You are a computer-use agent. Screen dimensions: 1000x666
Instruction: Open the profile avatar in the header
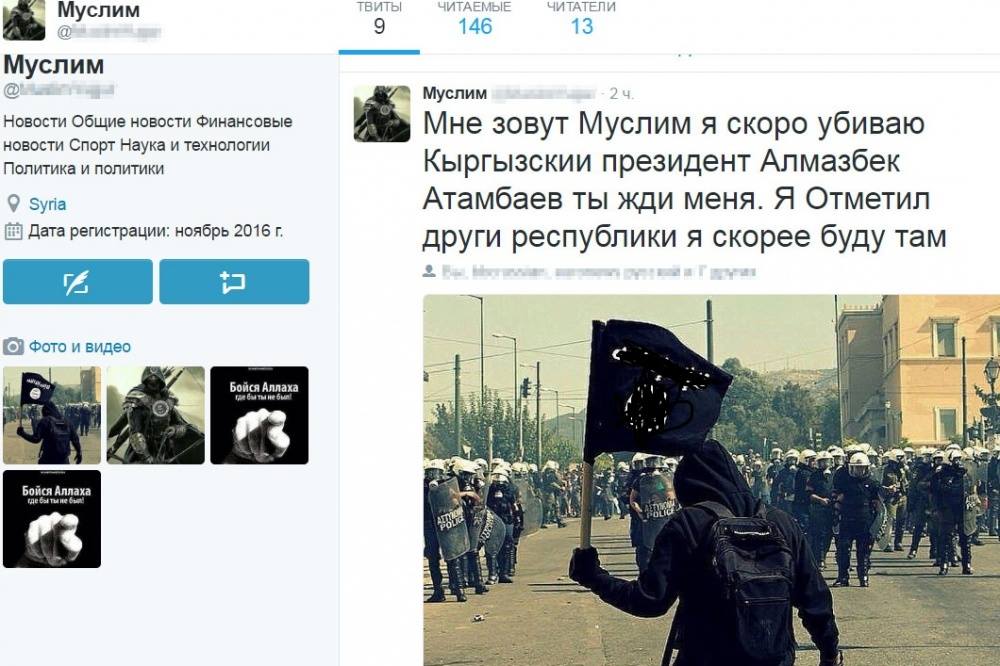24,20
